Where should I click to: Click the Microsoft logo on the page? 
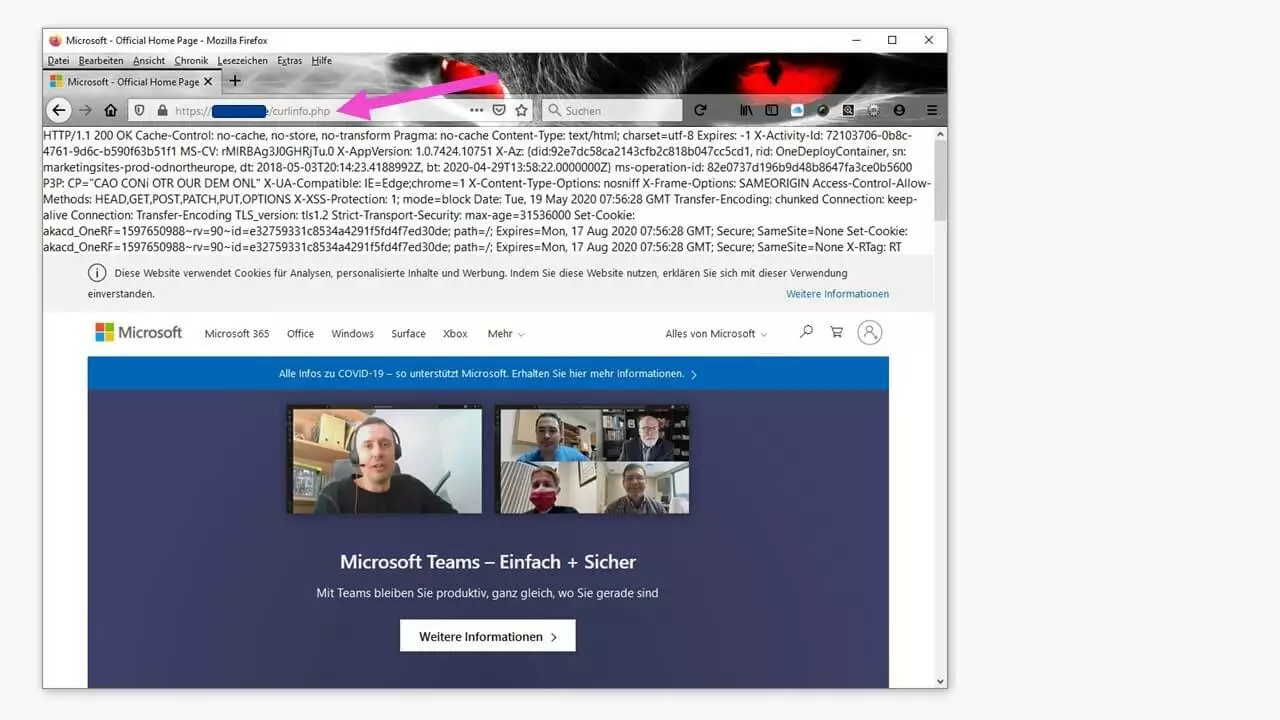tap(139, 332)
